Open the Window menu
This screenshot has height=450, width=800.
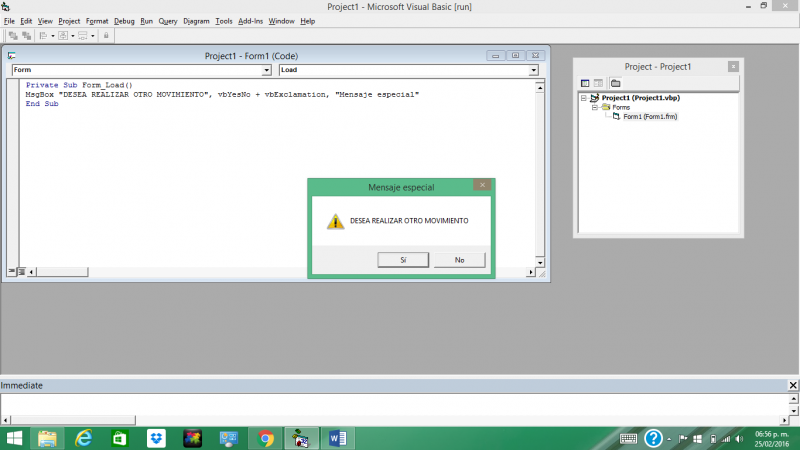[x=282, y=21]
